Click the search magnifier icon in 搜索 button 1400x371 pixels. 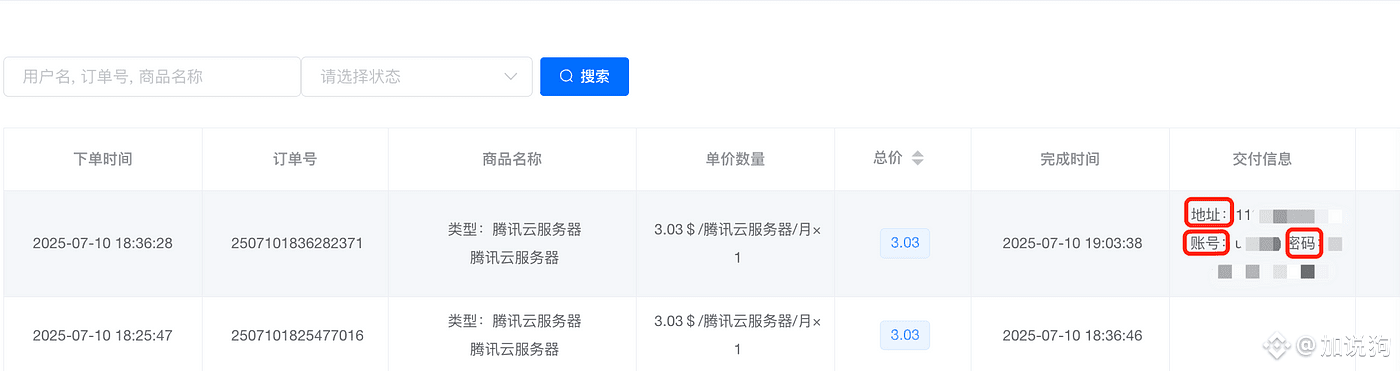[x=566, y=76]
